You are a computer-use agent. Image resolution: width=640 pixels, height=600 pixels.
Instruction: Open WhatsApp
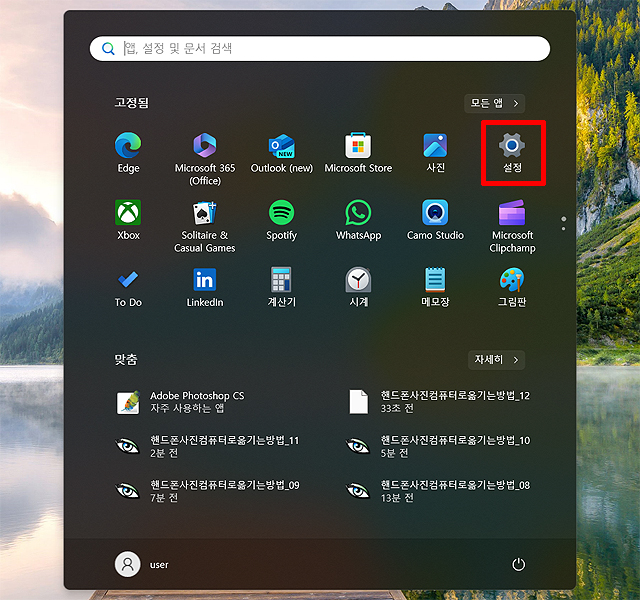point(358,220)
